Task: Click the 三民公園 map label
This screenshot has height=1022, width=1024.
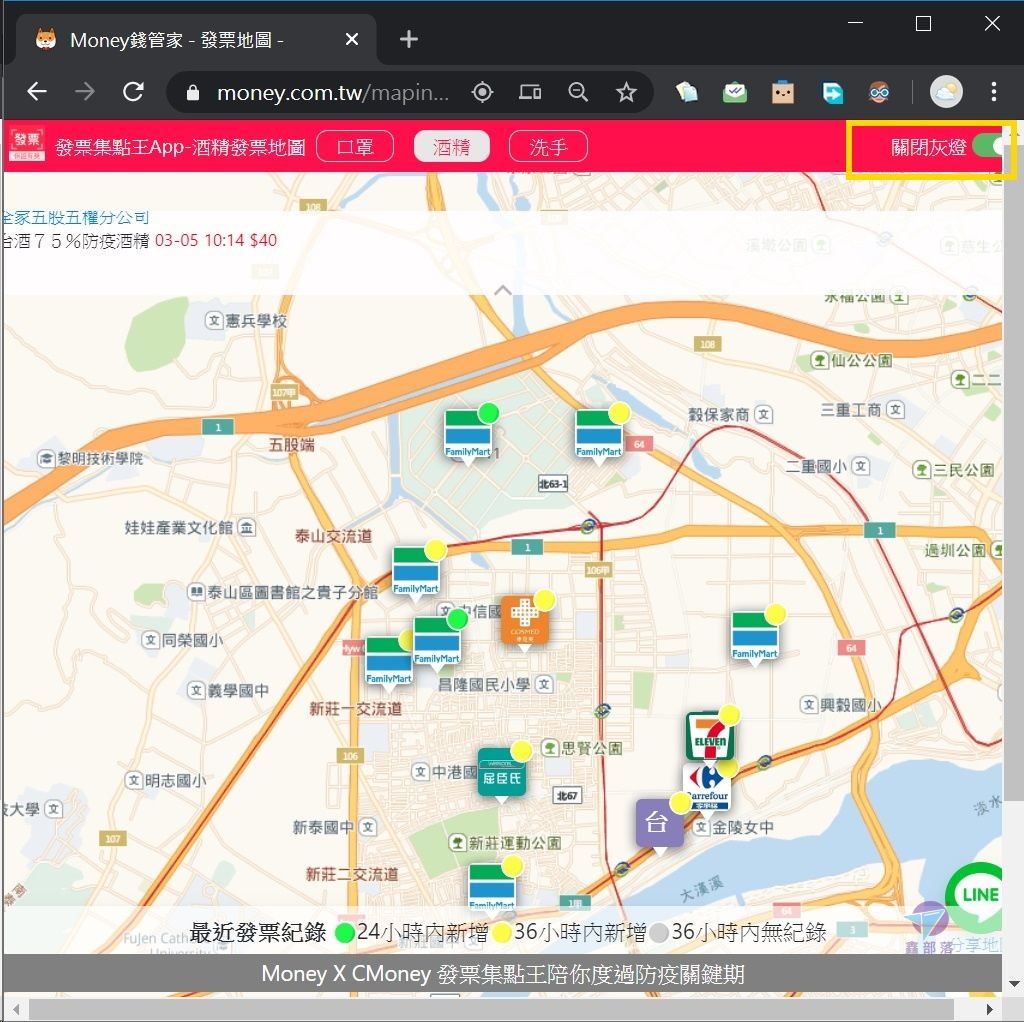Action: (x=954, y=470)
